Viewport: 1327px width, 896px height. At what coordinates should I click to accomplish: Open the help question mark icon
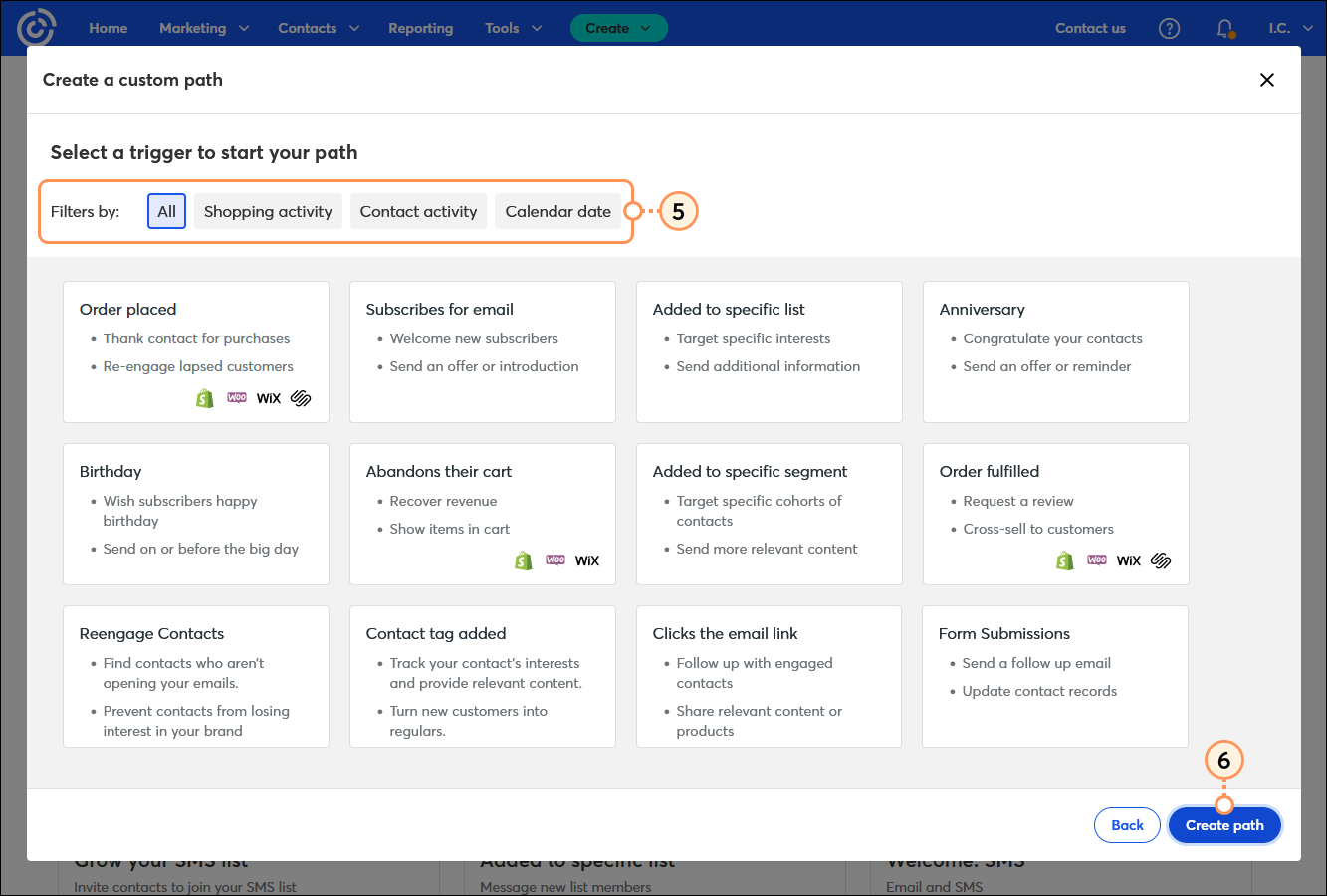pos(1169,28)
